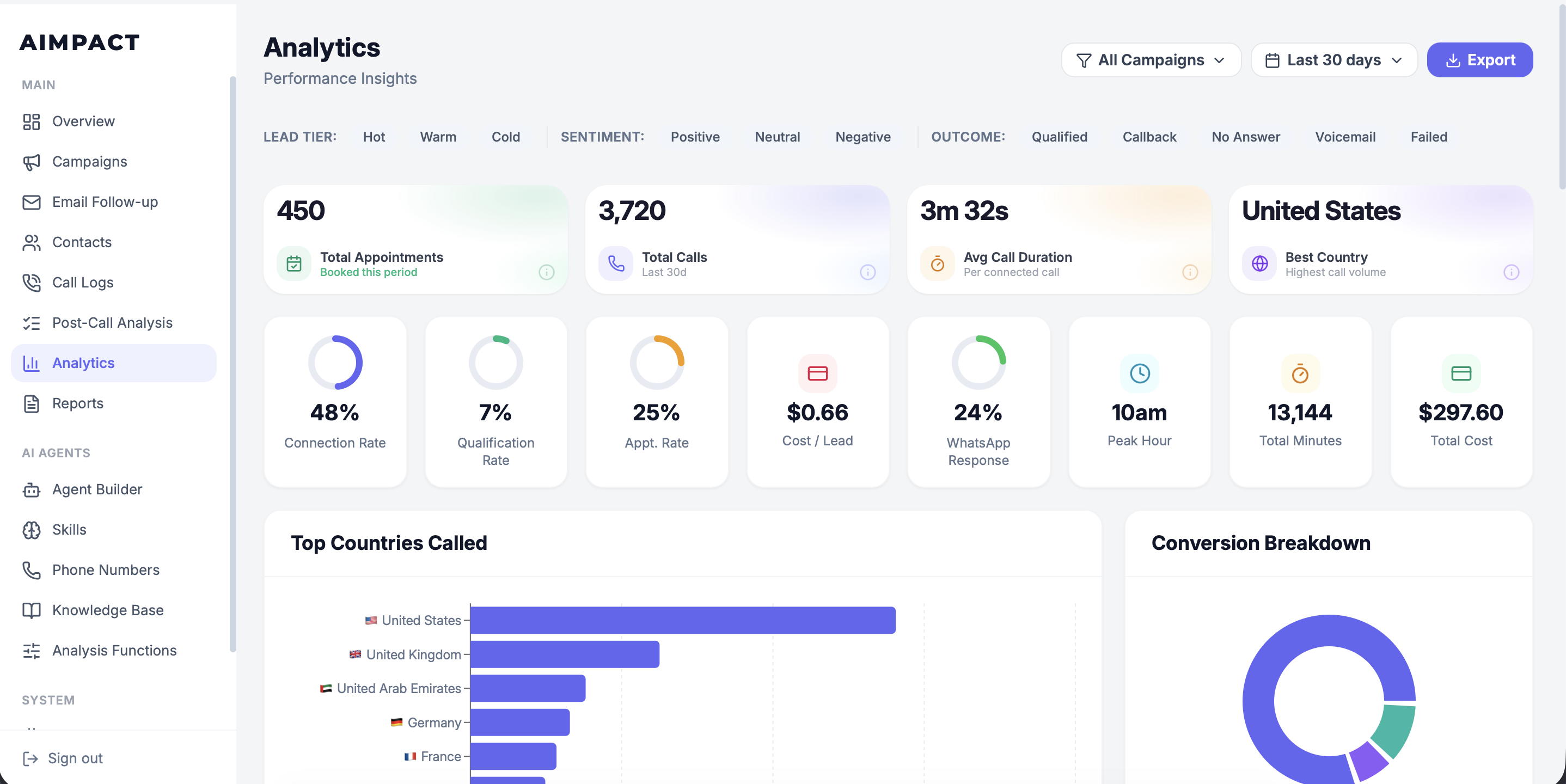
Task: Open the Last 30 days date dropdown
Action: 1335,60
